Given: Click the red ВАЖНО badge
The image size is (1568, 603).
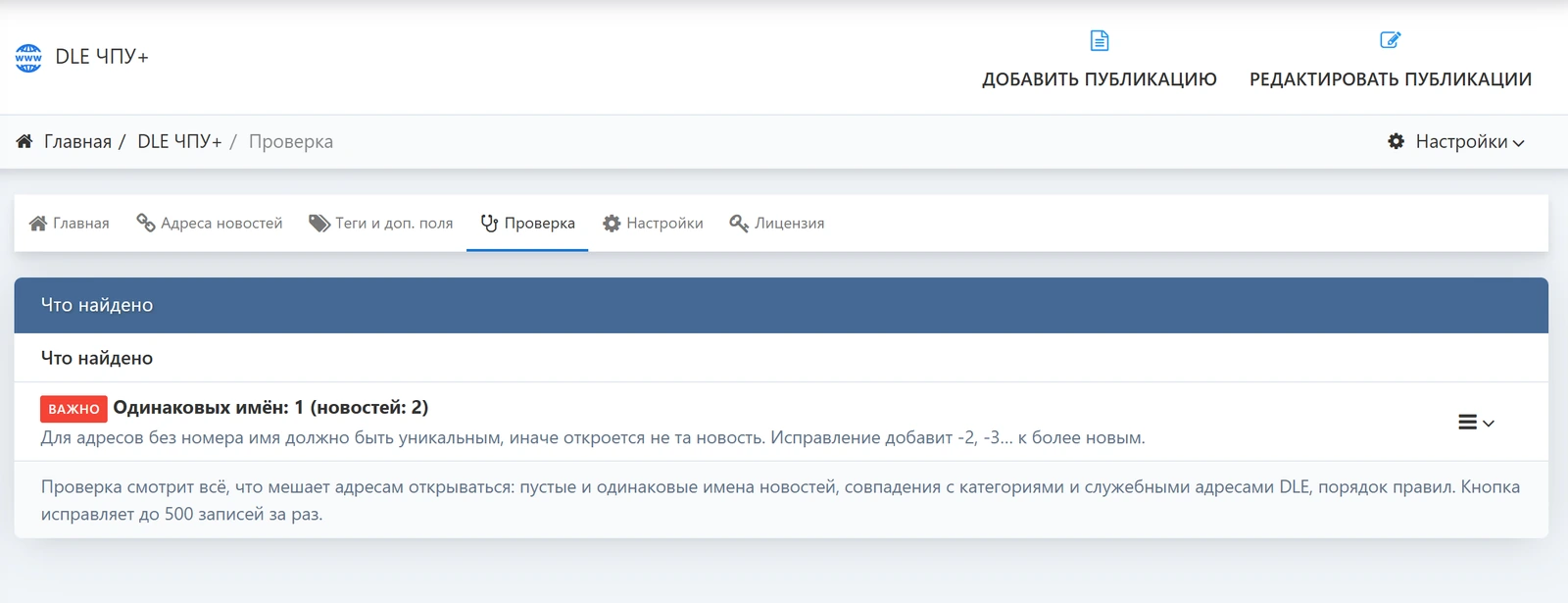Looking at the screenshot, I should (x=73, y=409).
